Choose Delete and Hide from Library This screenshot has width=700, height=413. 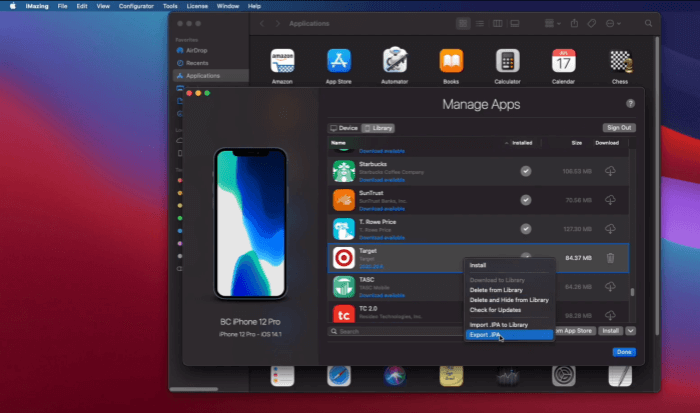[x=509, y=300]
